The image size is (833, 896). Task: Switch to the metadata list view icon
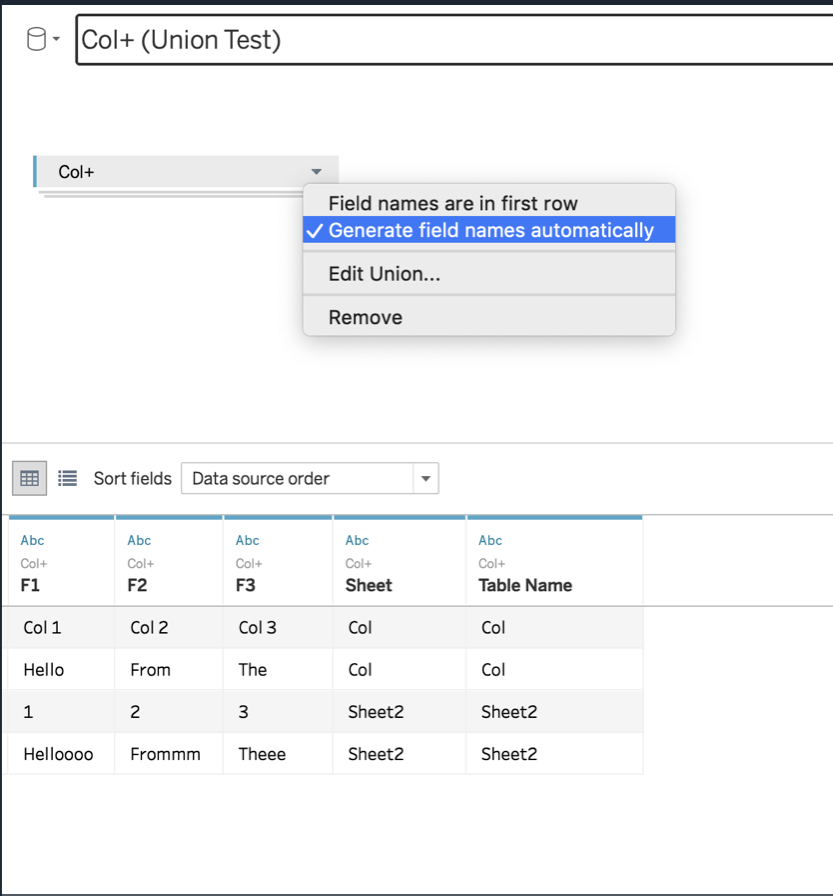coord(67,478)
